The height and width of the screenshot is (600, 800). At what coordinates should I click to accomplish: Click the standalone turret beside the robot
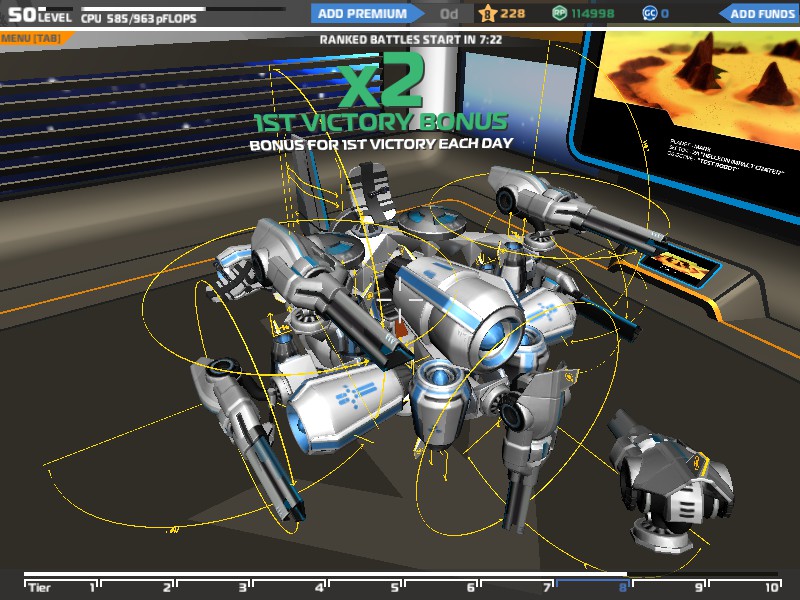[x=671, y=480]
